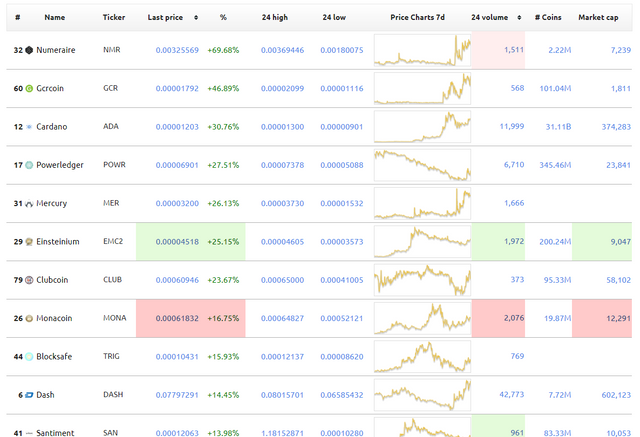Click the Blocksafe coin icon

click(29, 357)
